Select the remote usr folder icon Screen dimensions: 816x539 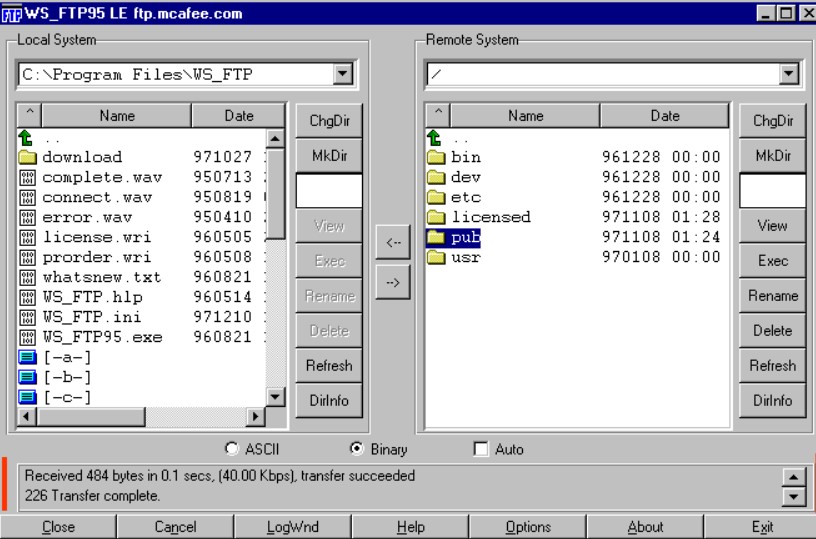tap(436, 257)
